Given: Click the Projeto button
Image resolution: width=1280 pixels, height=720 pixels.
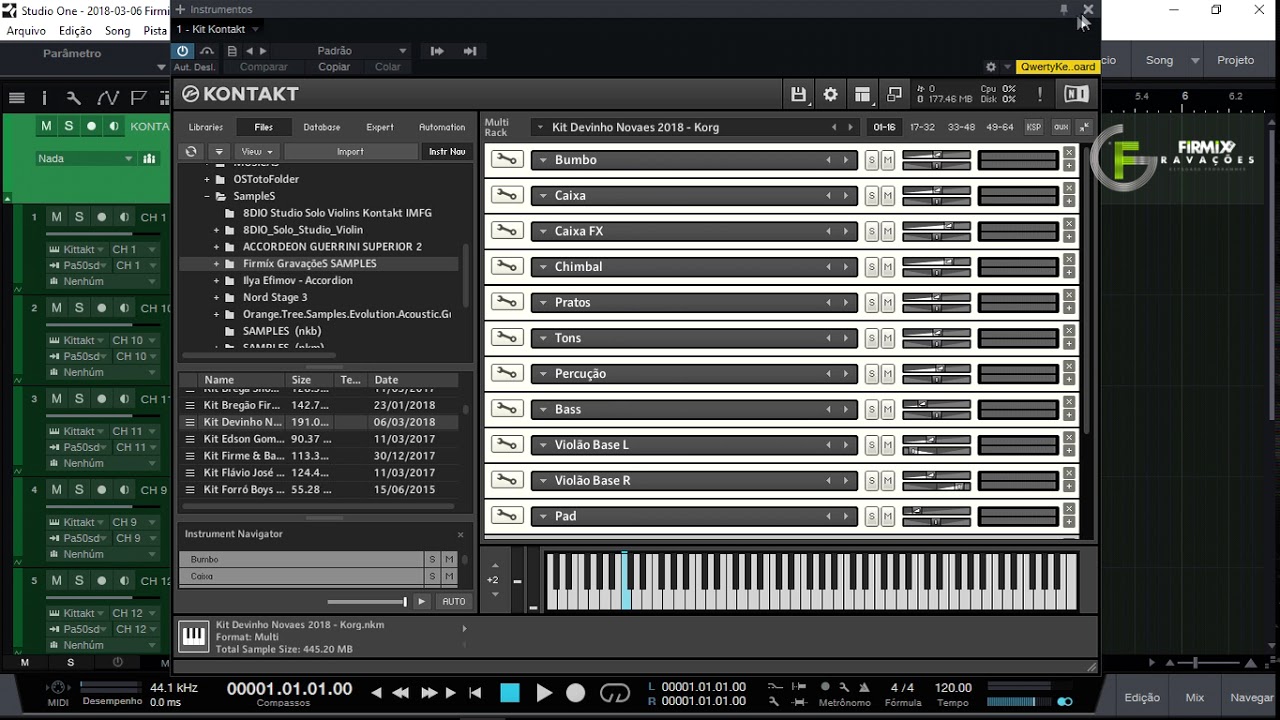Looking at the screenshot, I should pyautogui.click(x=1236, y=60).
